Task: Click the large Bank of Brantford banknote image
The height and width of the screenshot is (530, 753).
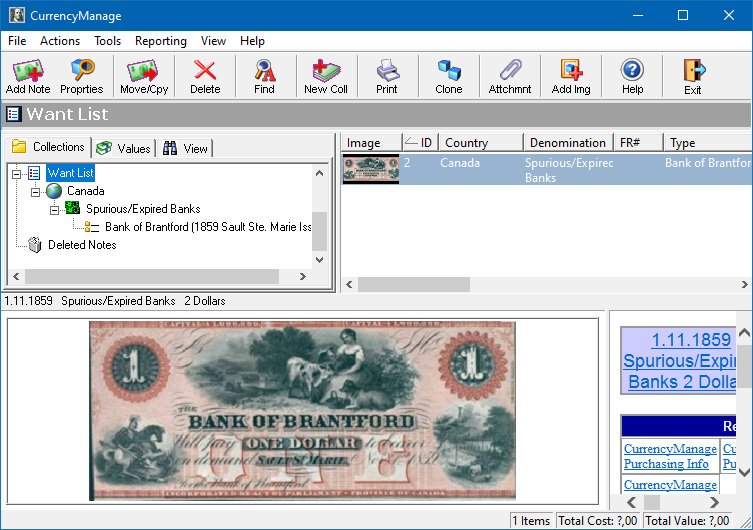Action: (x=303, y=410)
